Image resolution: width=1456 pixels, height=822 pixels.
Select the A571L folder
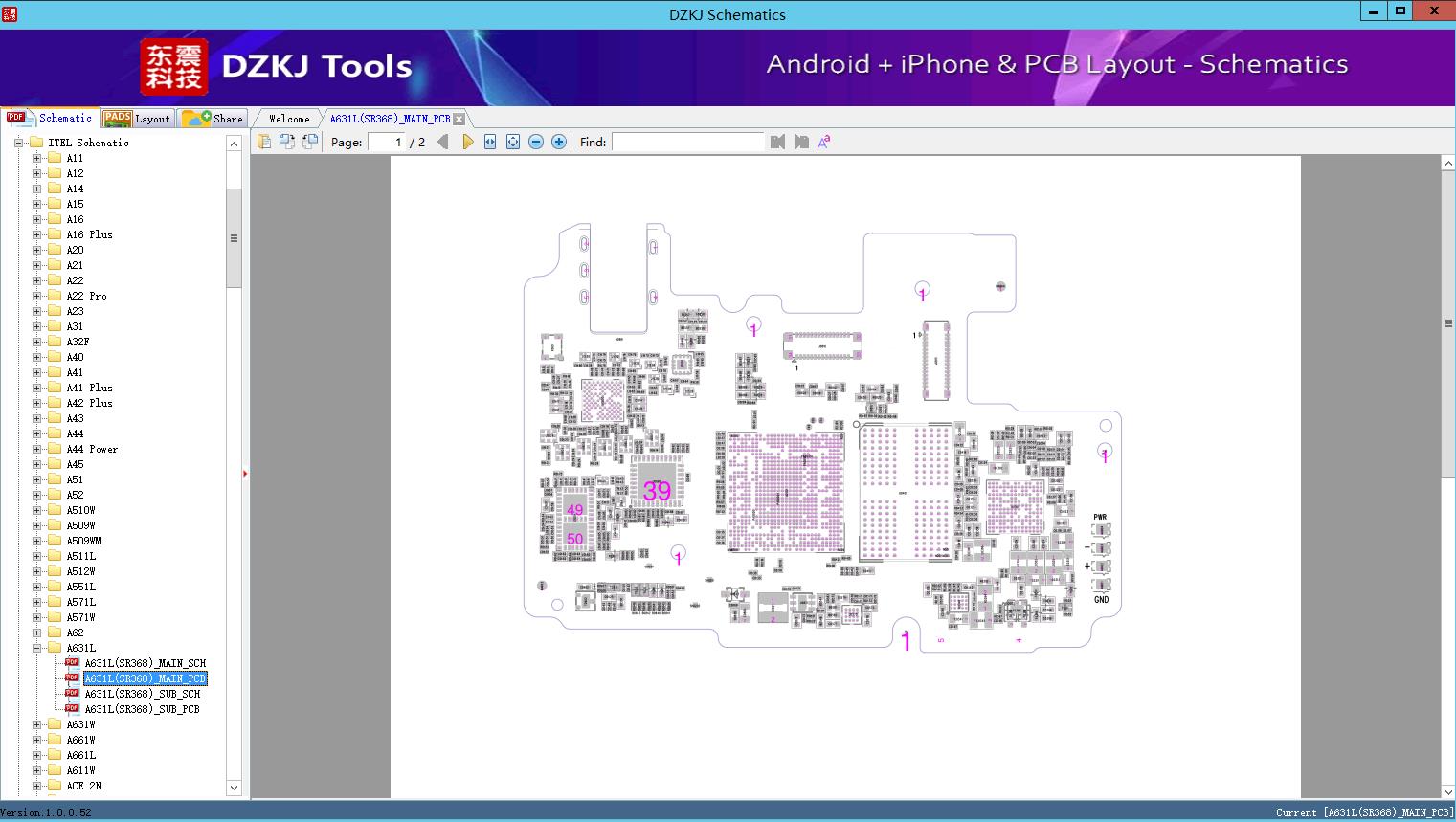(x=80, y=602)
